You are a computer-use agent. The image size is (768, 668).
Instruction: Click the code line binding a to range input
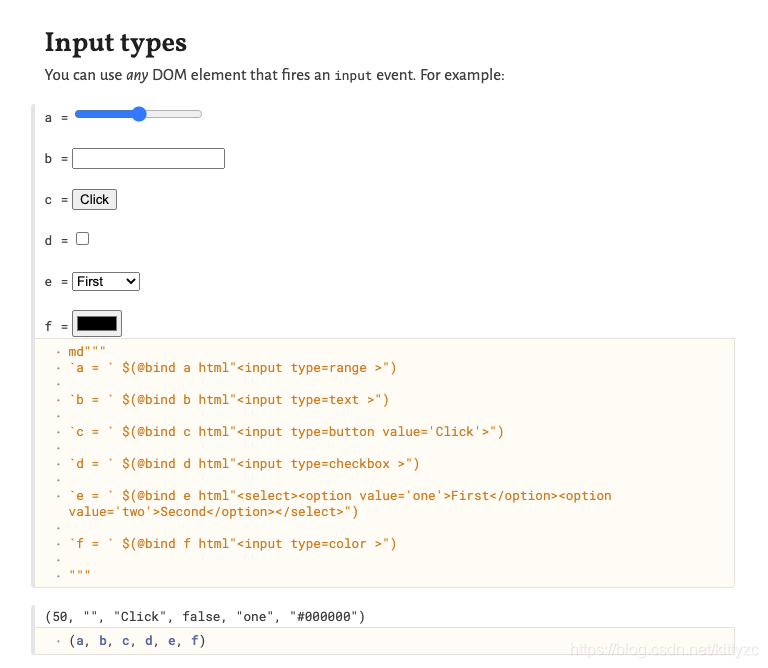pos(233,368)
